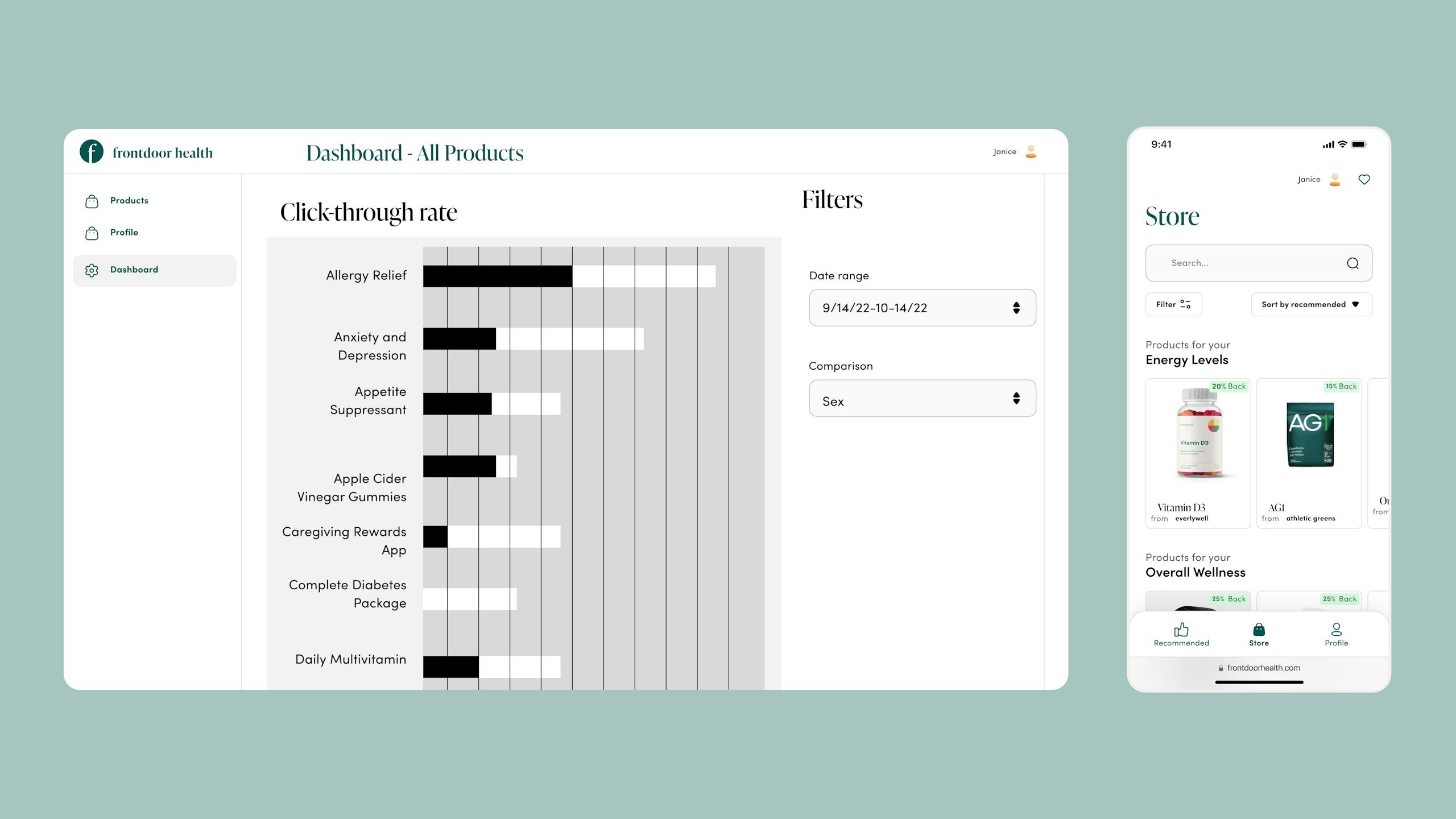This screenshot has height=819, width=1456.
Task: Click the heart/favorites icon on mobile
Action: [x=1364, y=179]
